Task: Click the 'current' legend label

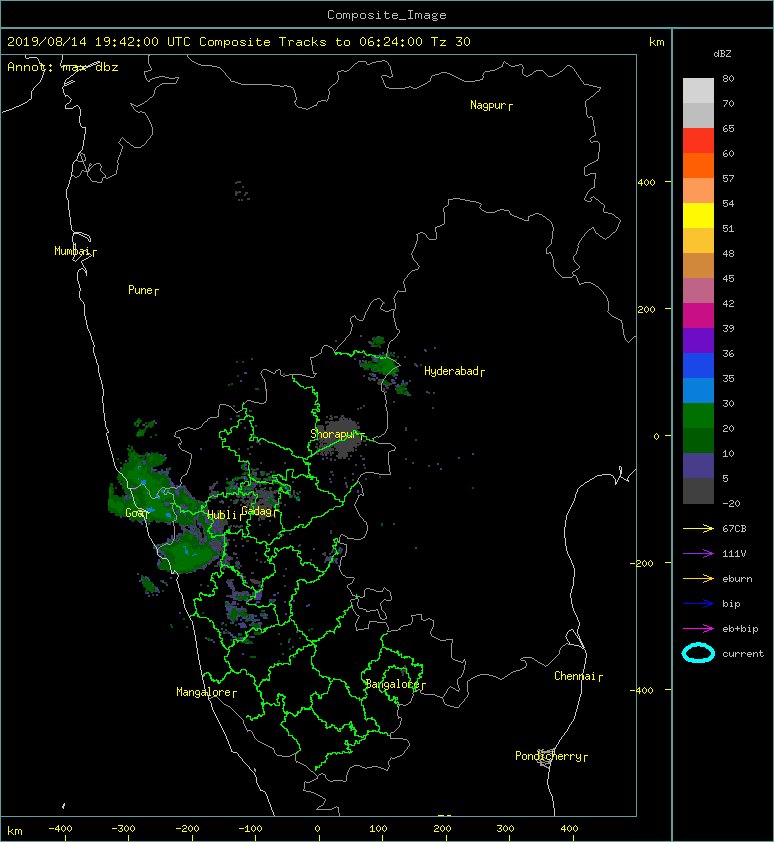Action: 743,654
